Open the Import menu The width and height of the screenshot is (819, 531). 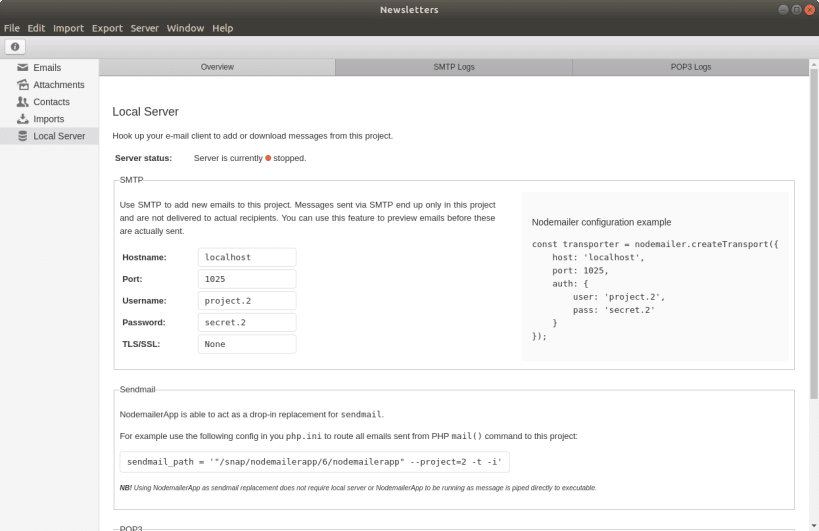[68, 28]
